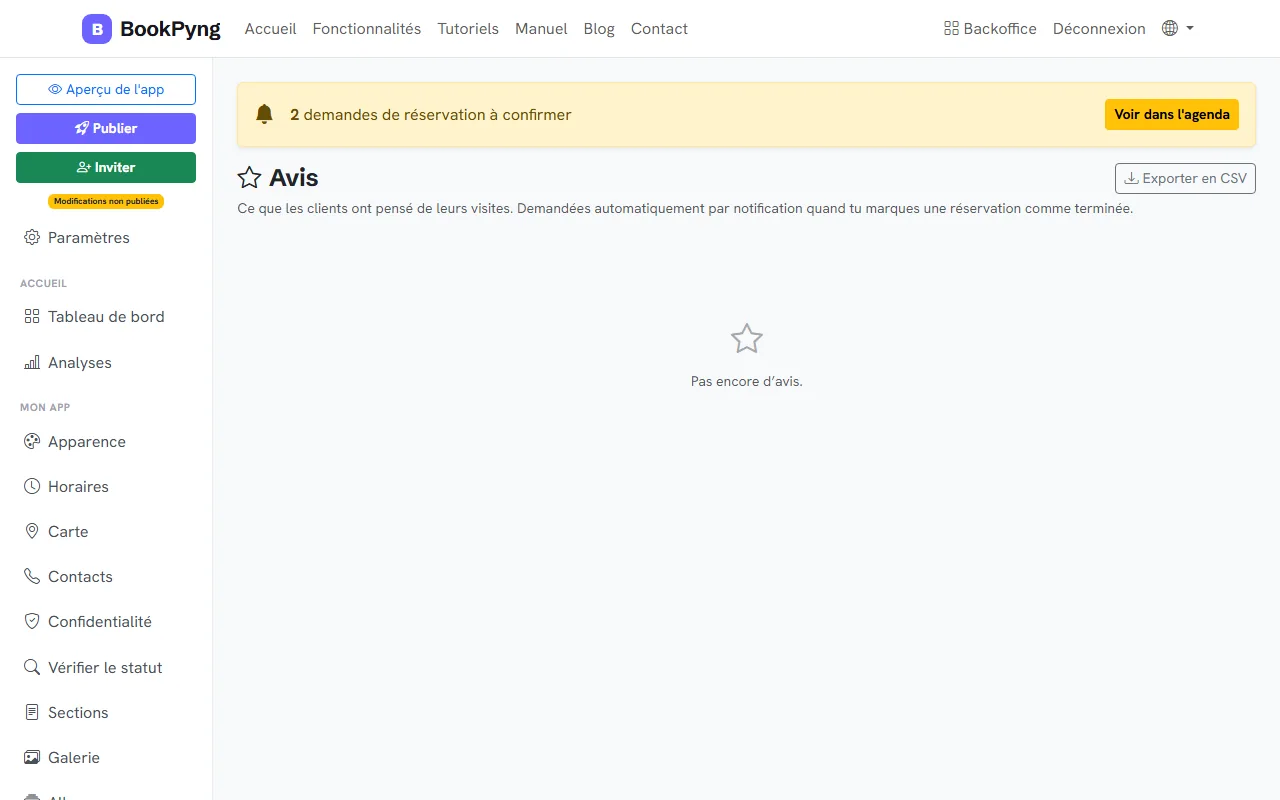1280x800 pixels.
Task: Click the 'Pas encore d'avis.' text
Action: (747, 381)
